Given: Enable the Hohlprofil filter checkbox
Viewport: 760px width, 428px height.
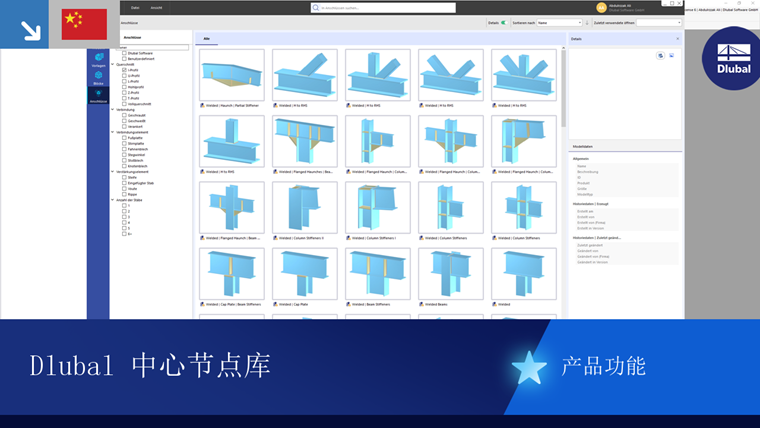Looking at the screenshot, I should coord(124,87).
